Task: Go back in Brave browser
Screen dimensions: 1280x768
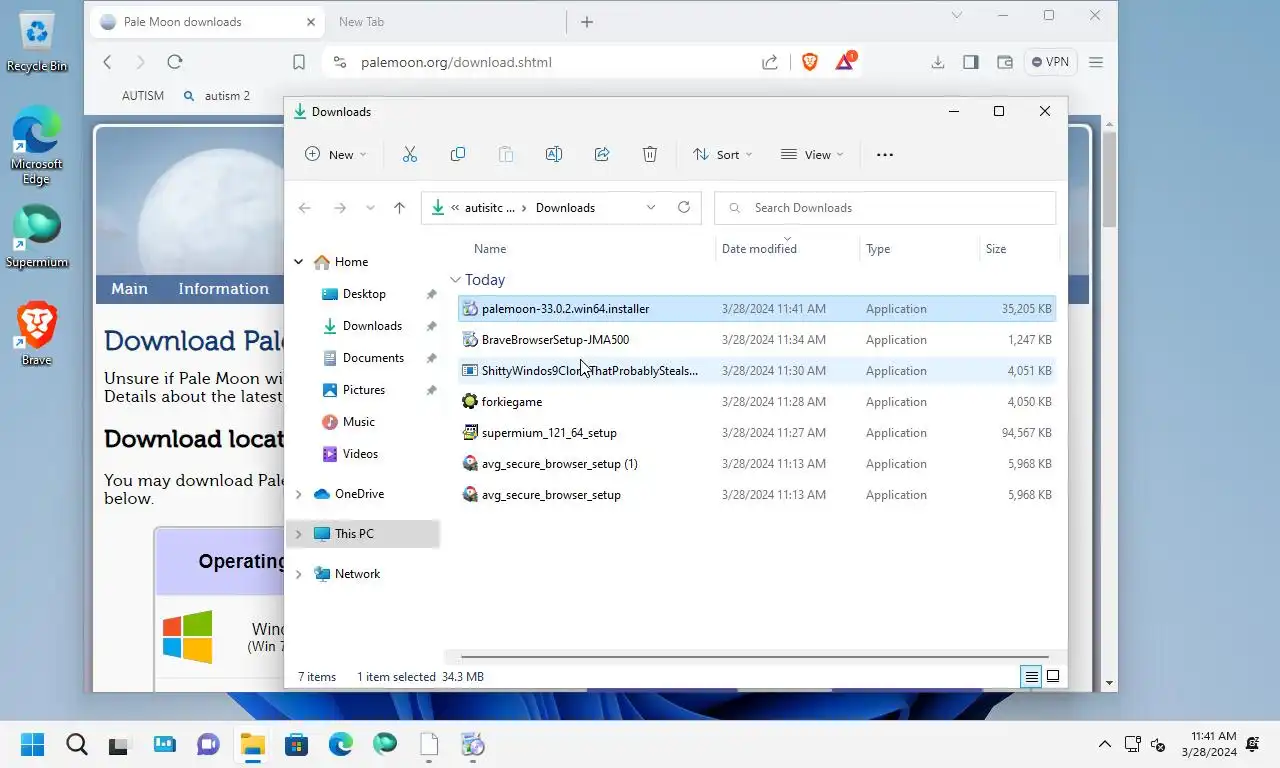Action: point(108,62)
